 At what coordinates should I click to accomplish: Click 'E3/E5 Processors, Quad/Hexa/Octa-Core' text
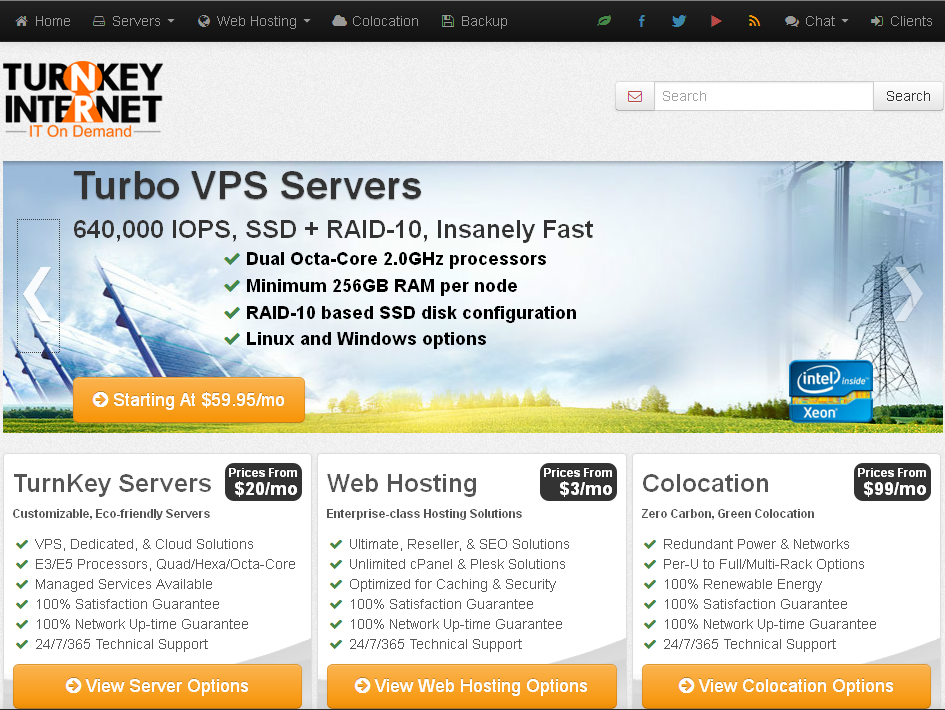point(165,564)
